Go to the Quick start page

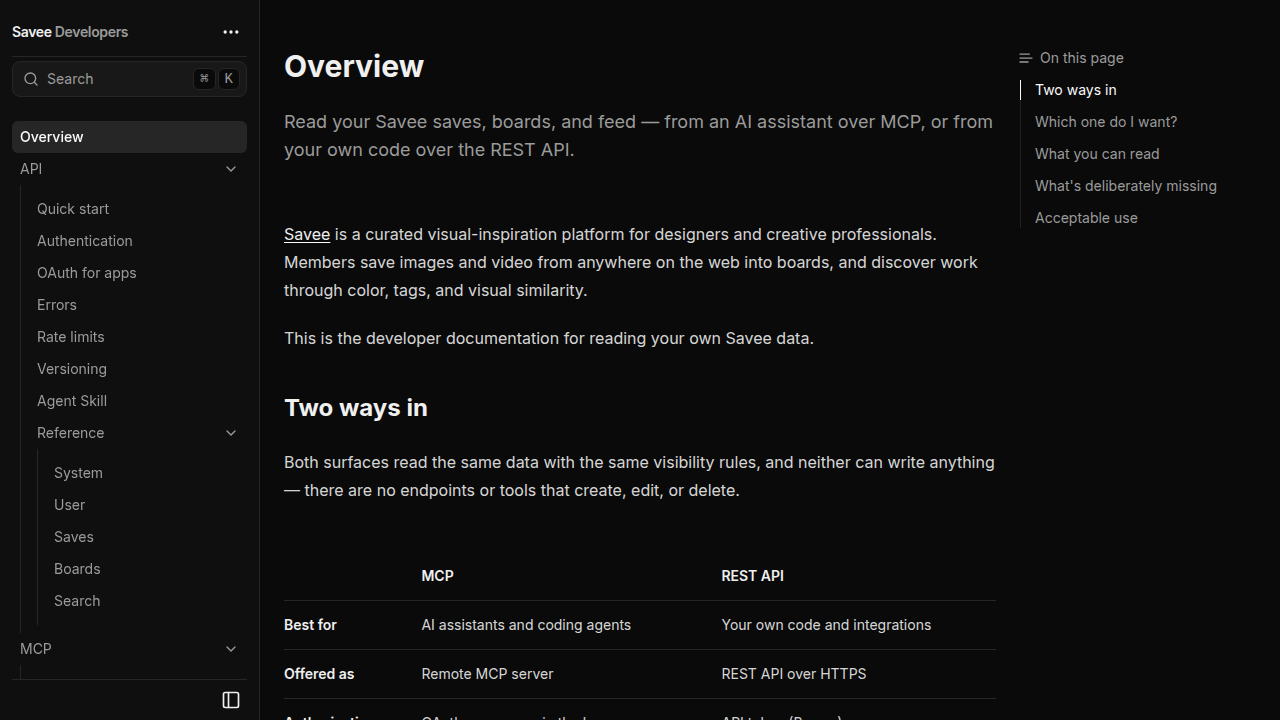tap(73, 209)
